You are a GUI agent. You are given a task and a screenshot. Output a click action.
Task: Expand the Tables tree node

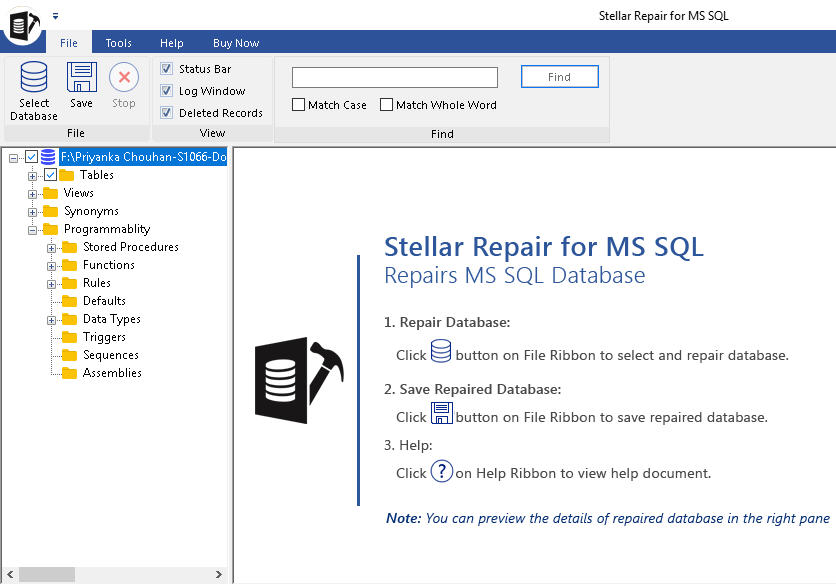(x=33, y=176)
